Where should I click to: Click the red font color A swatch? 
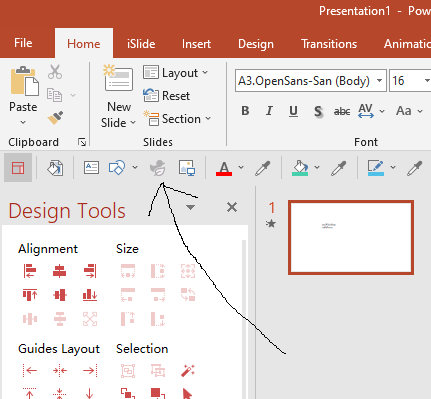click(224, 168)
